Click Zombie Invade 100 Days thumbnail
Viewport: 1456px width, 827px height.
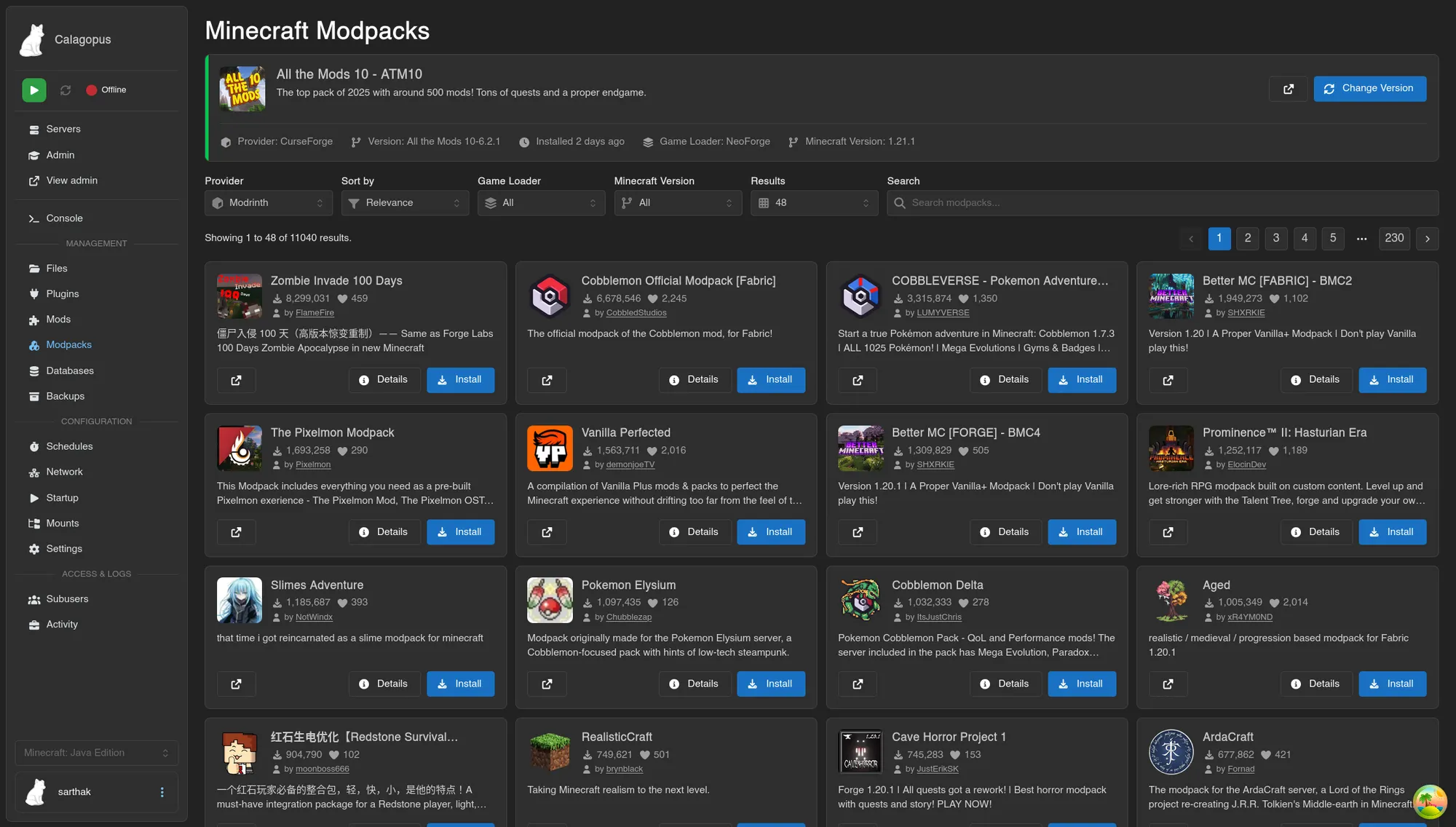point(240,296)
